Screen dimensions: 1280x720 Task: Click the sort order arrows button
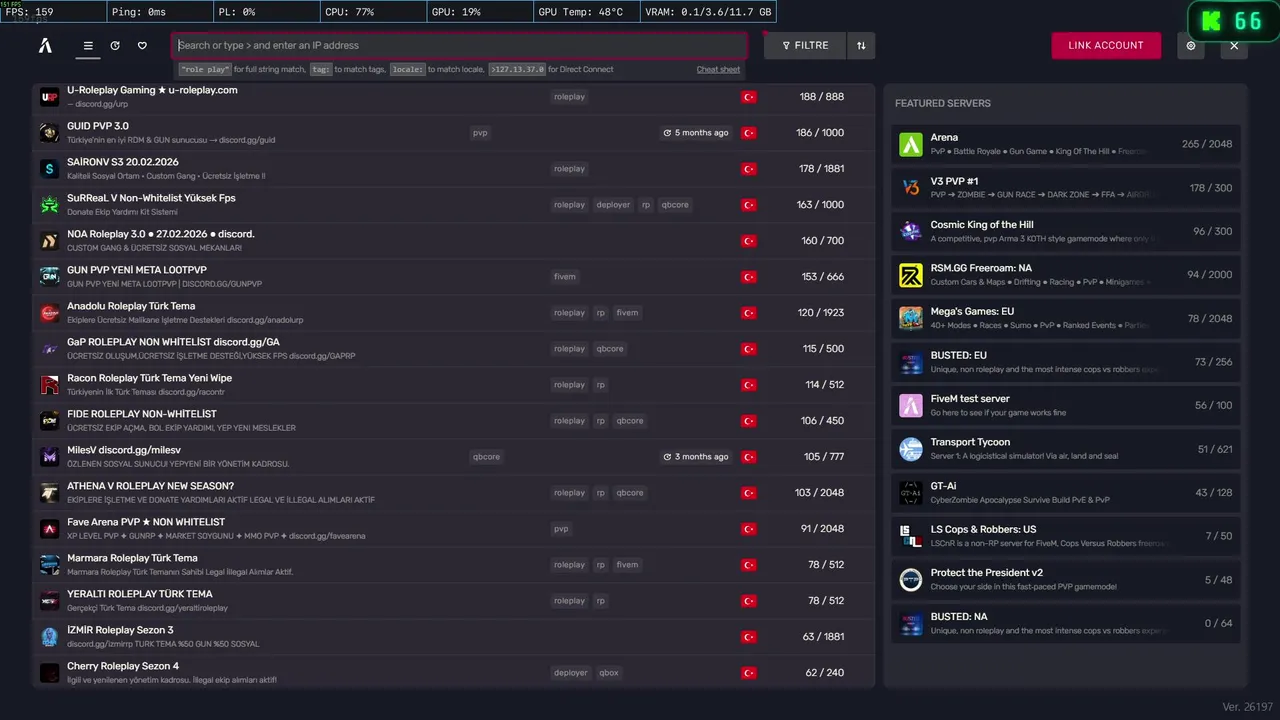click(861, 45)
